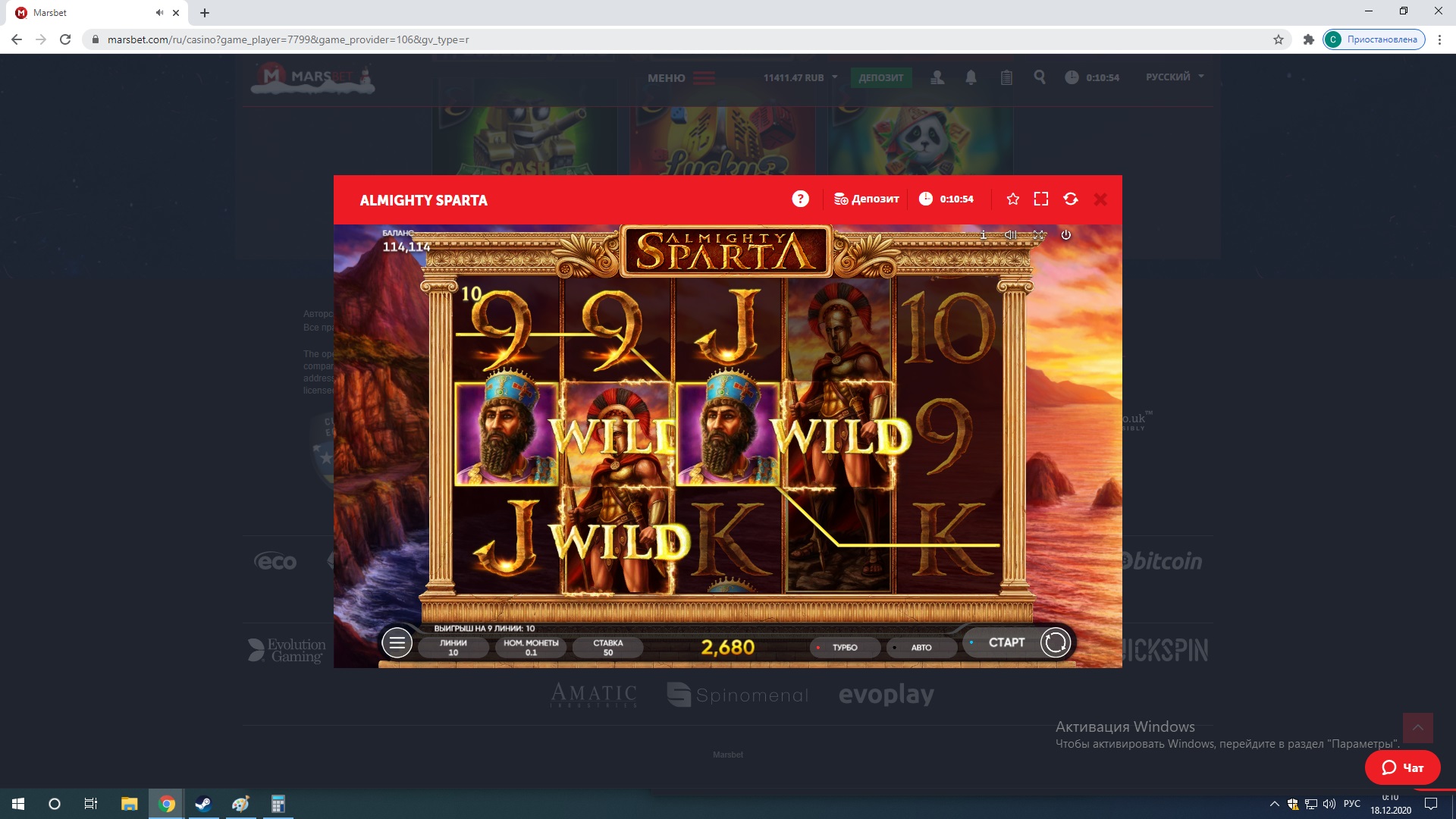The height and width of the screenshot is (819, 1456).
Task: Click the evoplay provider logo
Action: pos(886,695)
